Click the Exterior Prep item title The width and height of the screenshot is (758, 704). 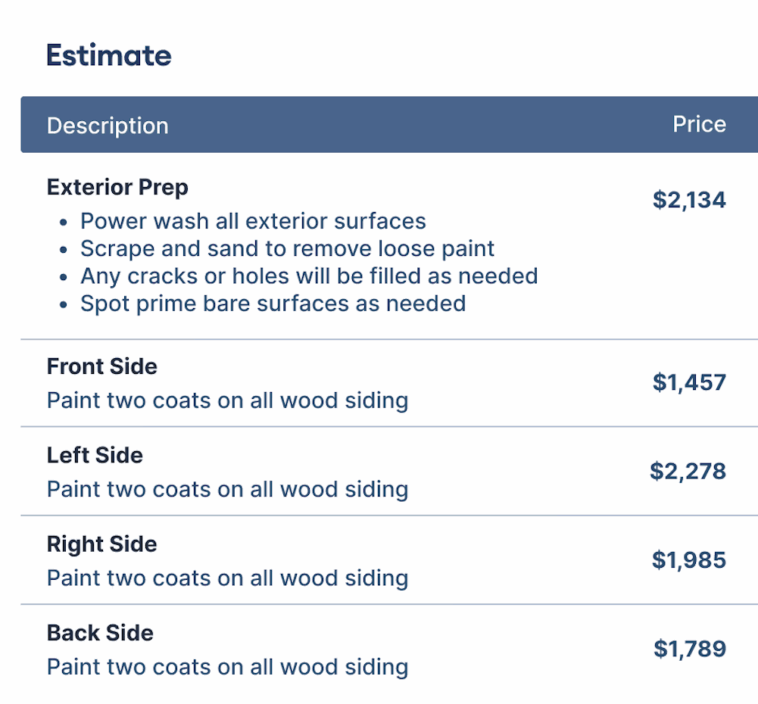click(x=117, y=187)
